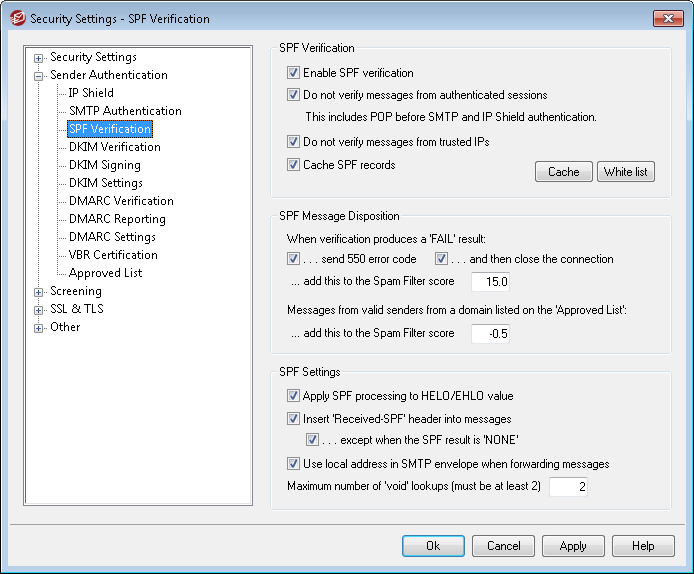Click the Cache button
This screenshot has width=694, height=574.
(563, 172)
